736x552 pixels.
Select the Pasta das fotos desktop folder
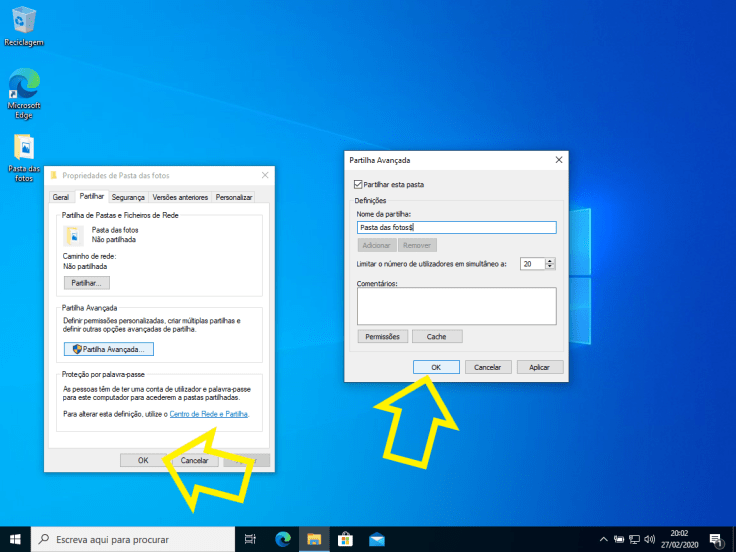(x=23, y=152)
